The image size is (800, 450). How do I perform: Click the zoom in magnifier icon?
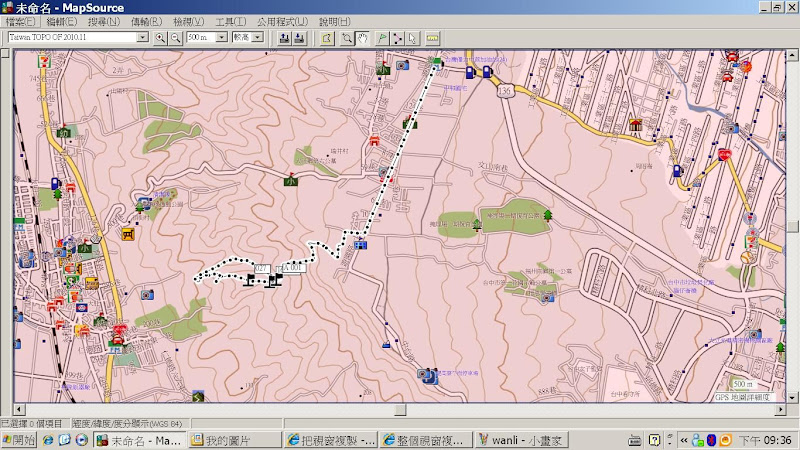(x=160, y=37)
